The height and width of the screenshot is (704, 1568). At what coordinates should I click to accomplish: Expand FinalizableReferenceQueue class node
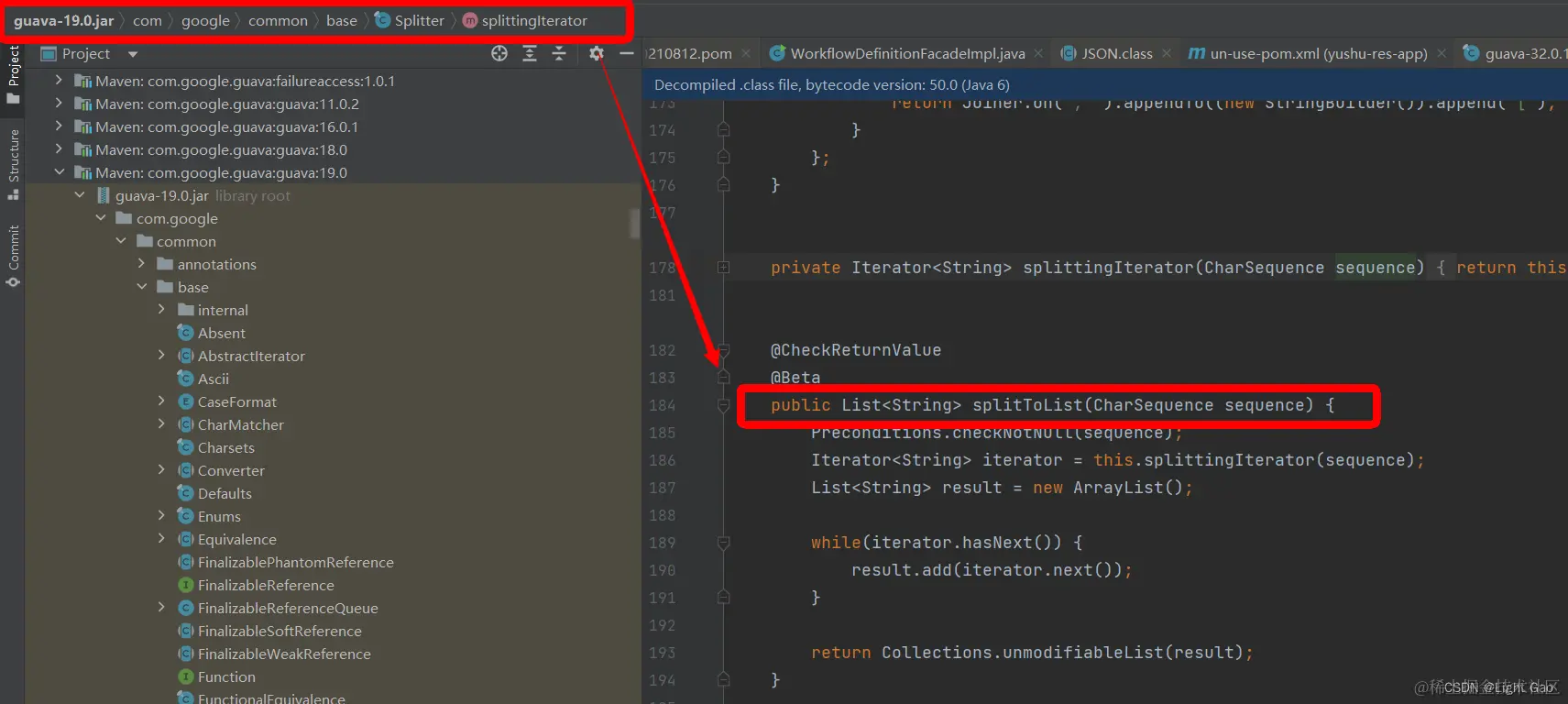(162, 608)
